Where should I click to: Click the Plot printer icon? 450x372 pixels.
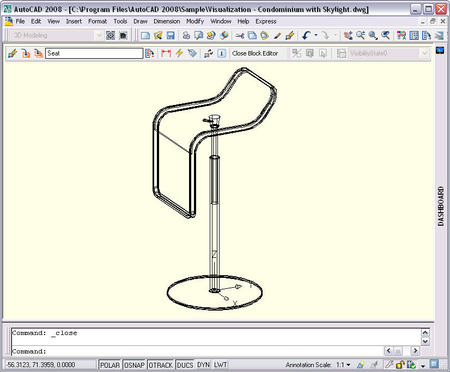point(186,35)
